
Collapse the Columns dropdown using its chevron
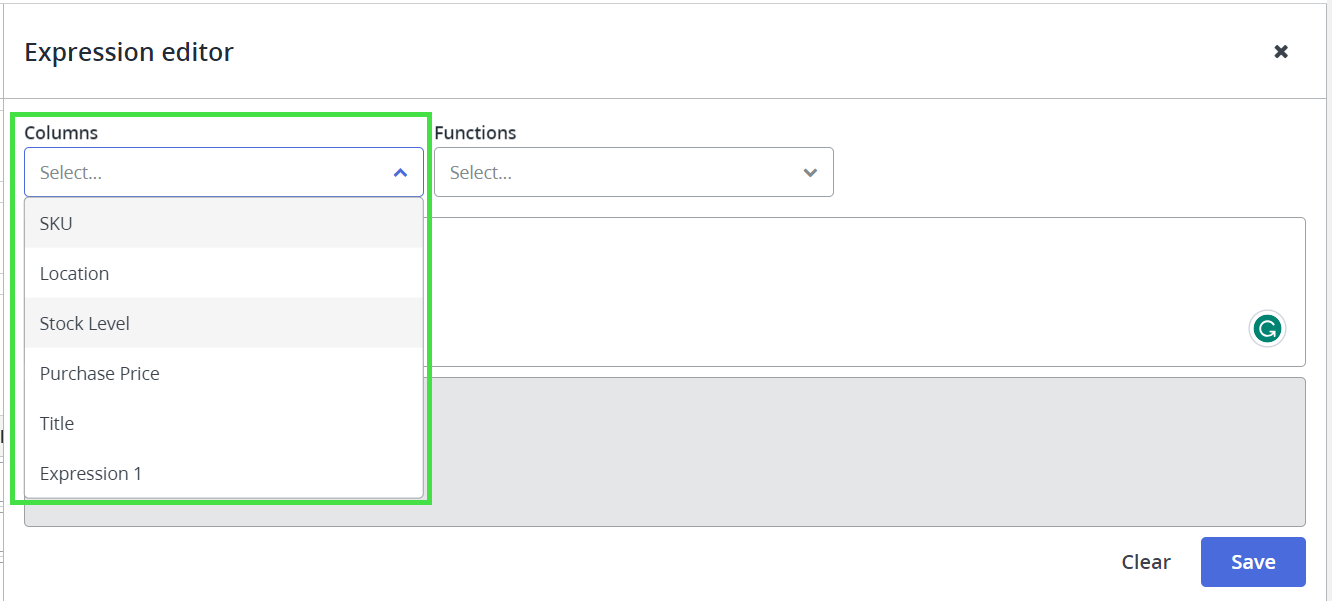point(400,173)
